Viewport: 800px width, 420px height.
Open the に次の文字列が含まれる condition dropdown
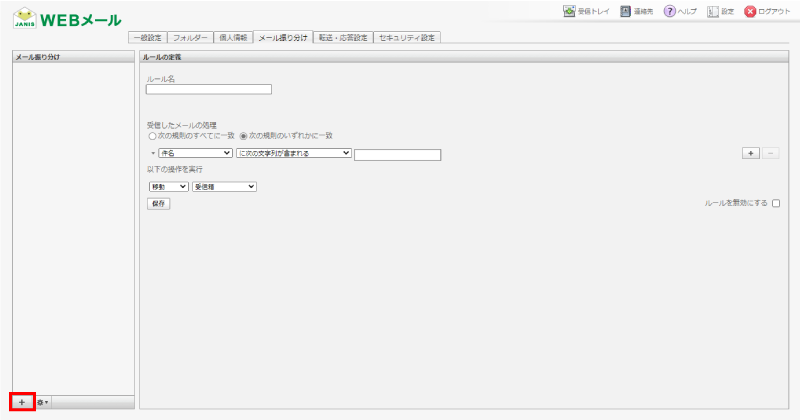click(293, 153)
